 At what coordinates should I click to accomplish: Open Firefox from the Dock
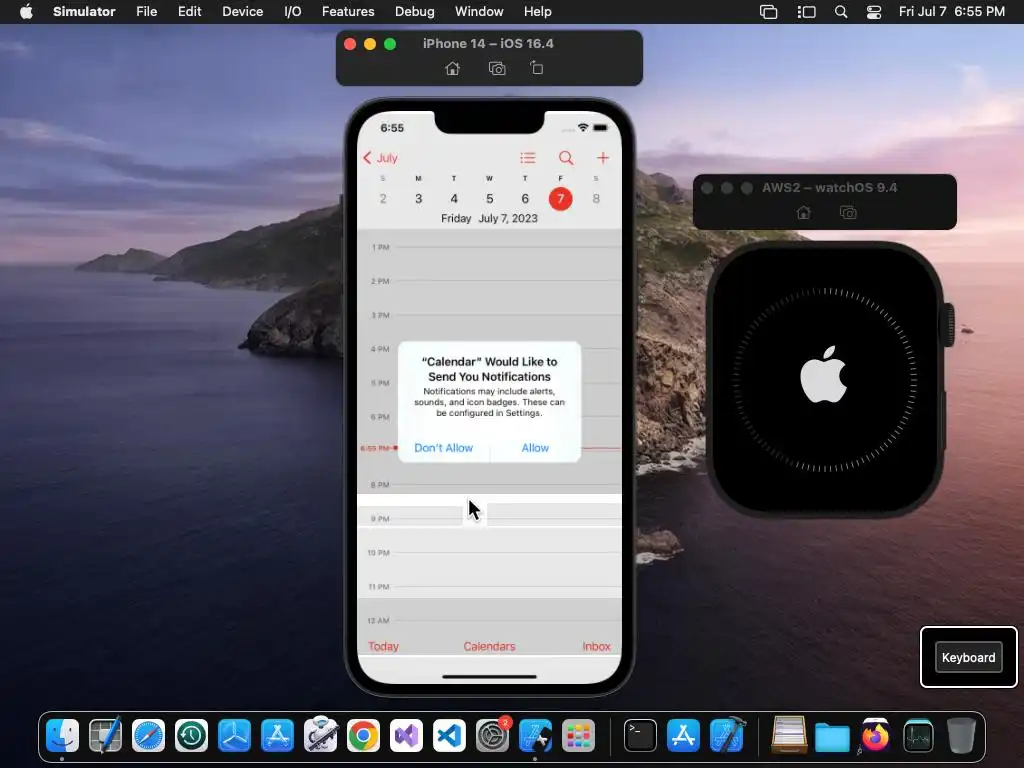click(875, 736)
